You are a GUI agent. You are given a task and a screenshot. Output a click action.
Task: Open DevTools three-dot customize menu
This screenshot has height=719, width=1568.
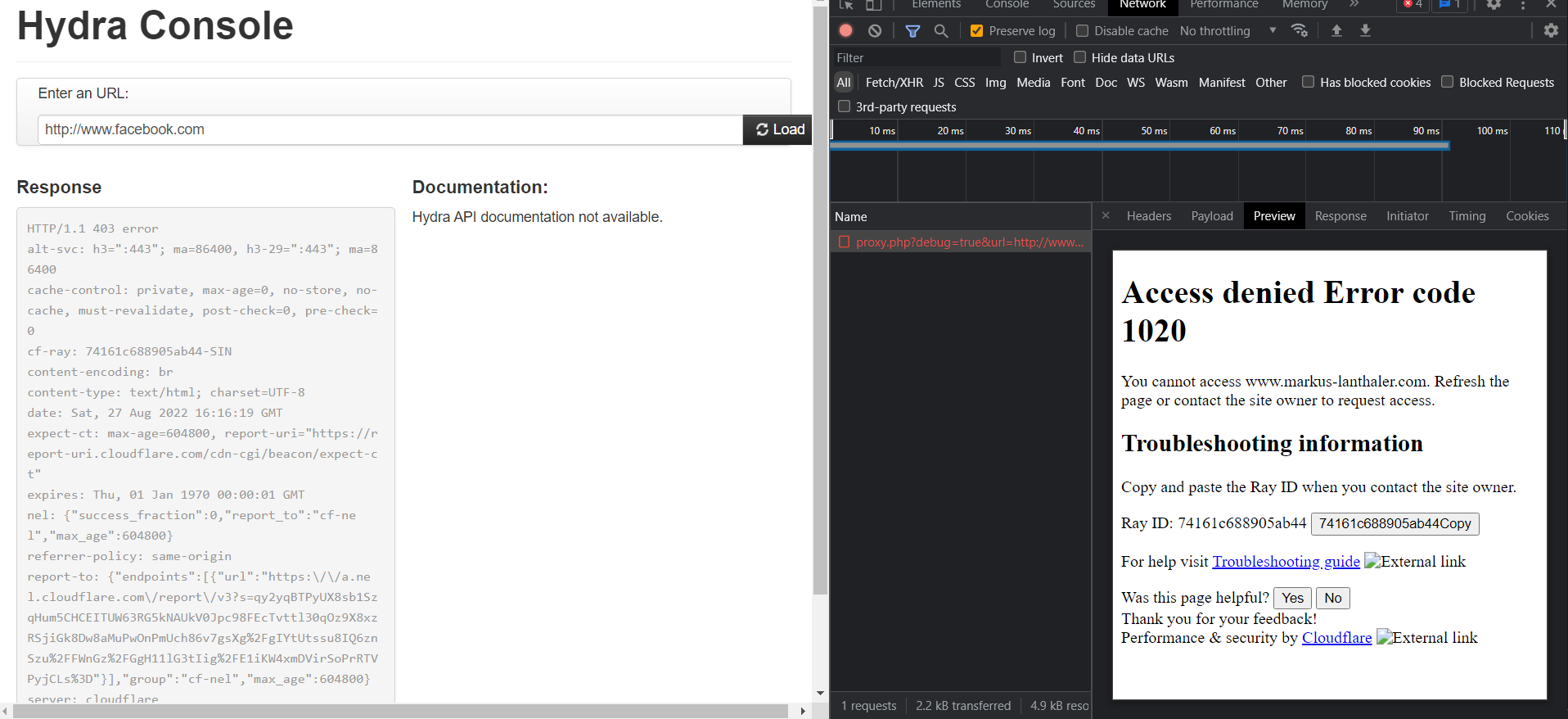[x=1523, y=4]
